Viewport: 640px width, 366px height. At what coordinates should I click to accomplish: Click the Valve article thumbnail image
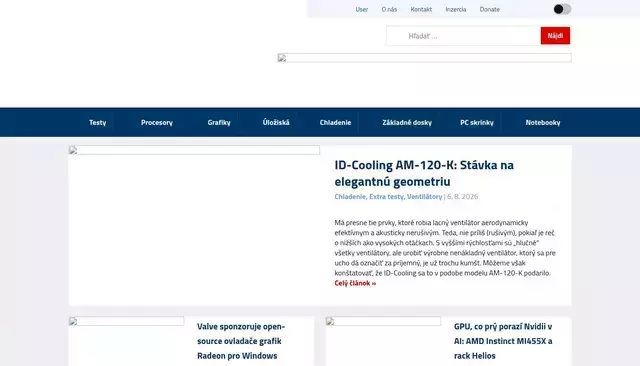click(x=126, y=321)
